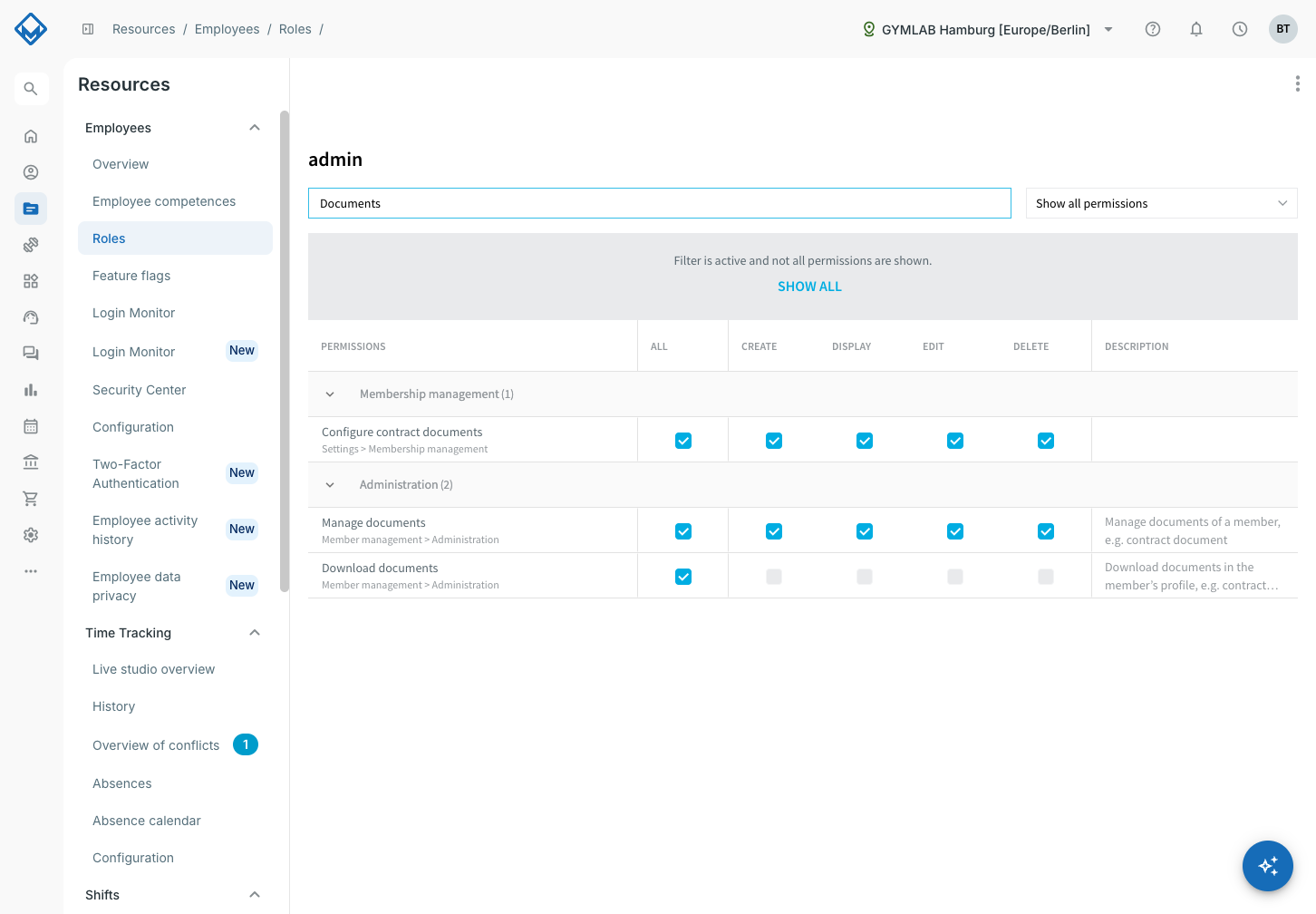This screenshot has height=914, width=1316.
Task: Go to the home icon in left rail
Action: click(31, 136)
